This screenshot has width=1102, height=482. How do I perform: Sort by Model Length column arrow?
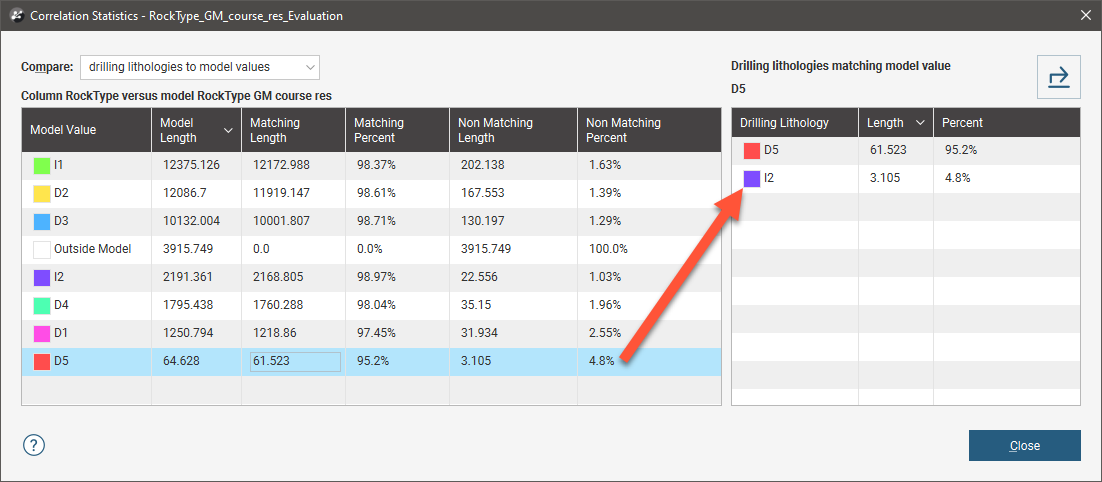coord(229,130)
